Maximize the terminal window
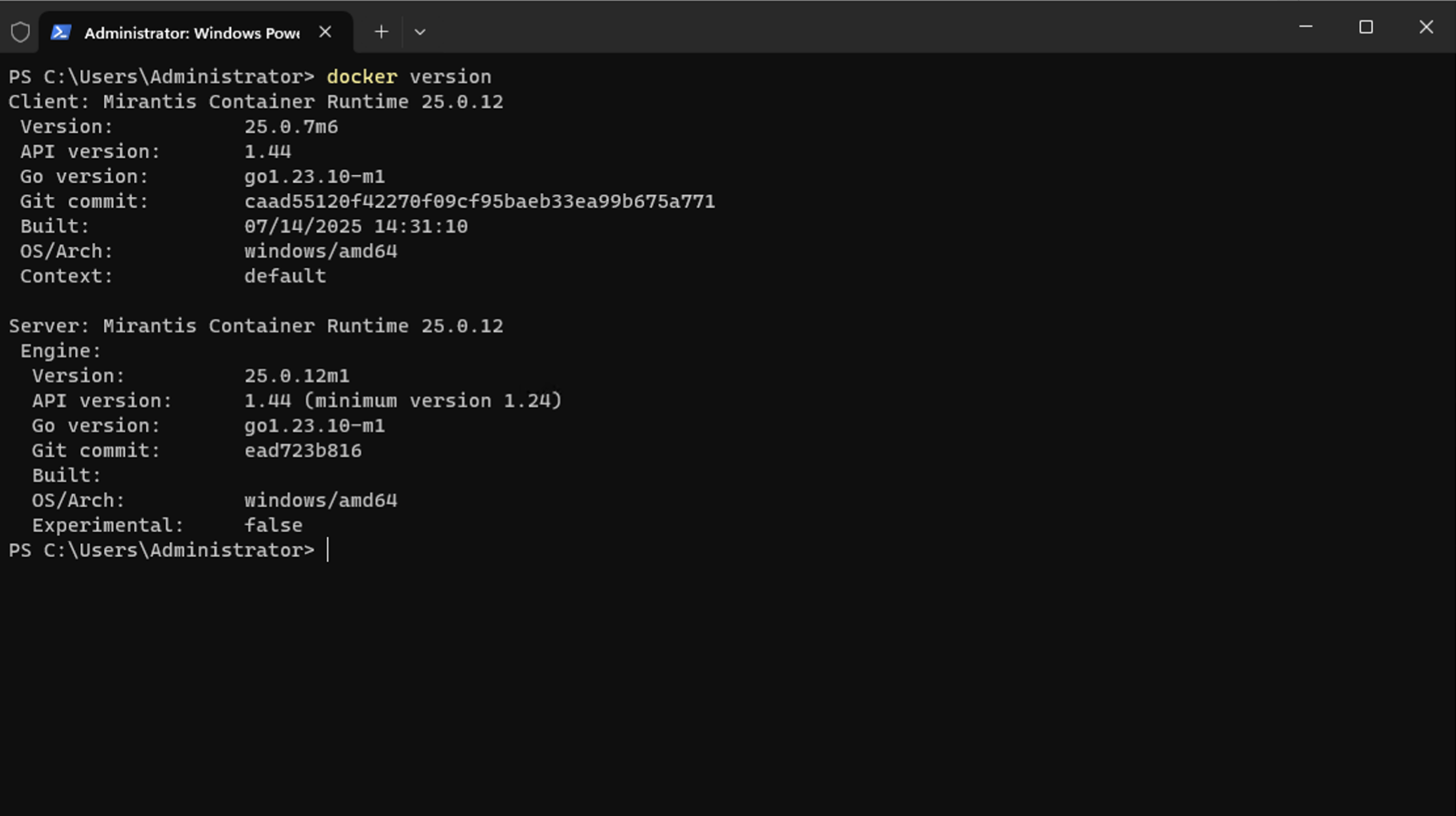The width and height of the screenshot is (1456, 816). tap(1366, 27)
